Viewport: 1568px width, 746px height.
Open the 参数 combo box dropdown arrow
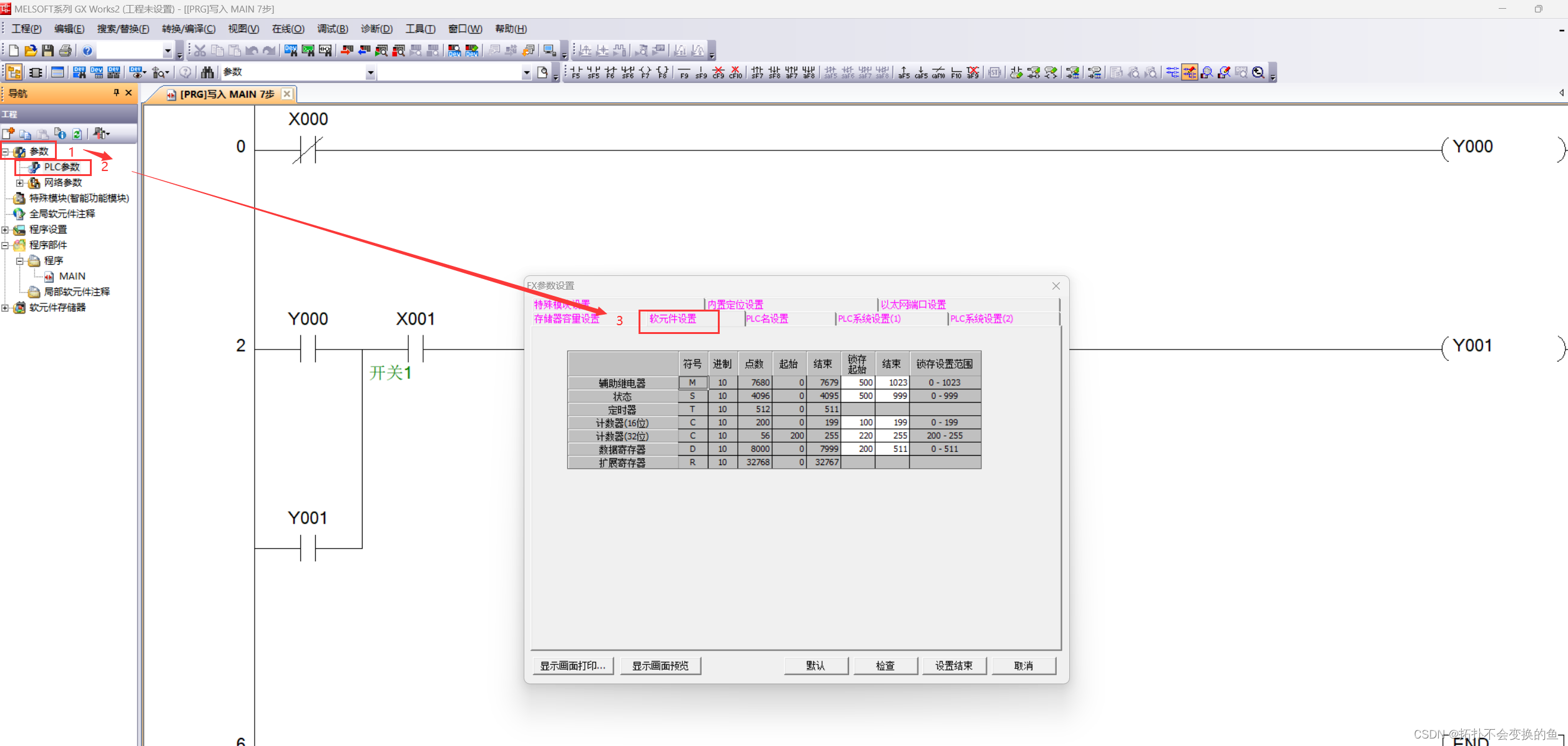click(370, 72)
